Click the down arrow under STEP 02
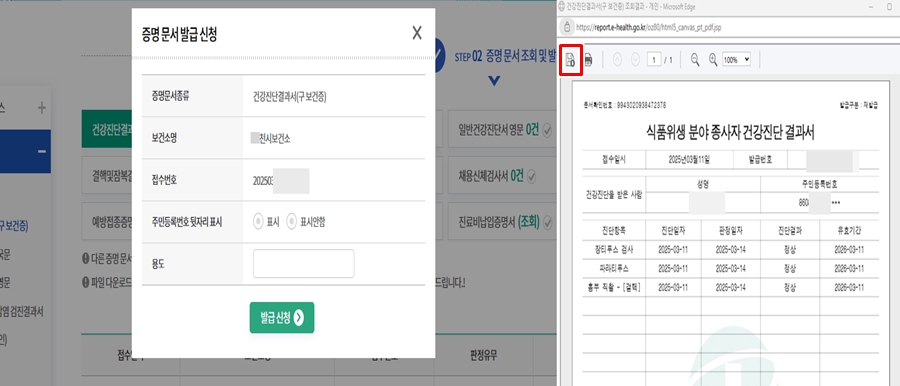Screen dimensions: 900x386 494,81
